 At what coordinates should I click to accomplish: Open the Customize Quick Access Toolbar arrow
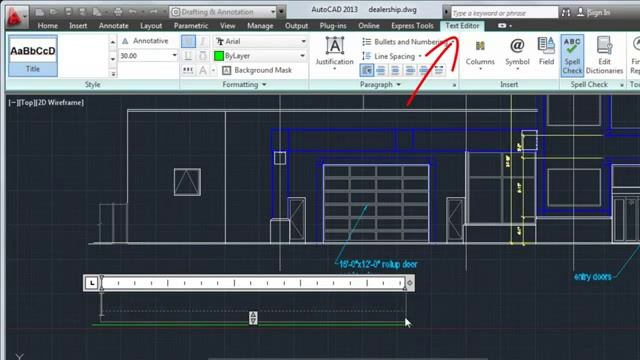(281, 12)
